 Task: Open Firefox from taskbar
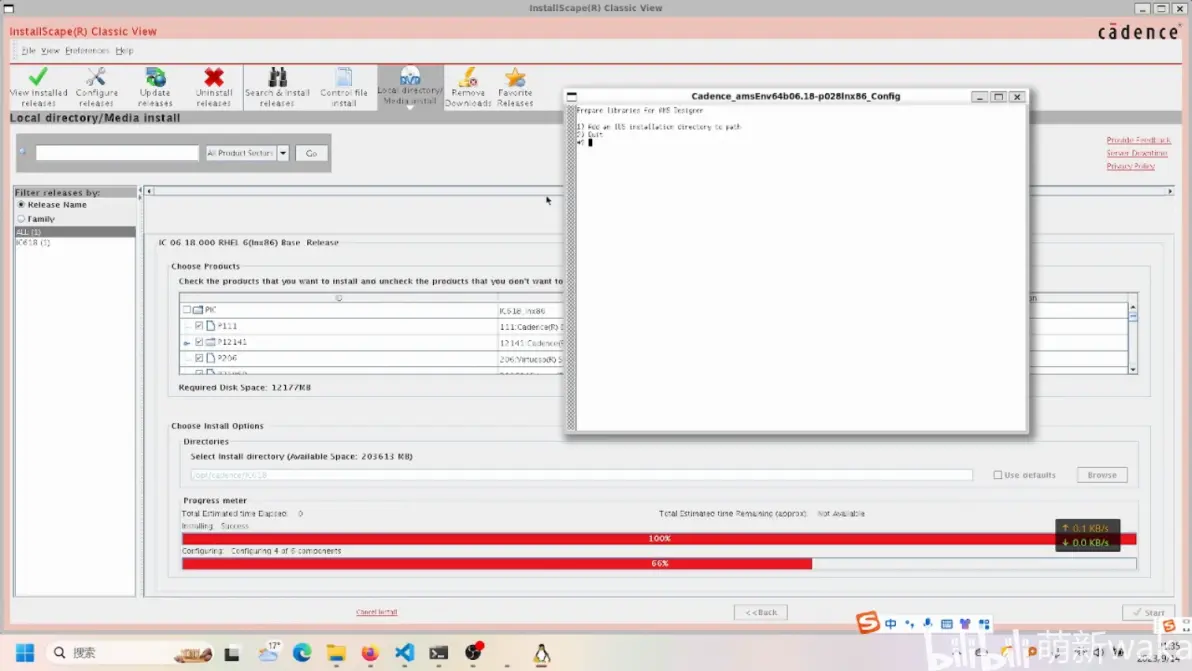pyautogui.click(x=370, y=653)
